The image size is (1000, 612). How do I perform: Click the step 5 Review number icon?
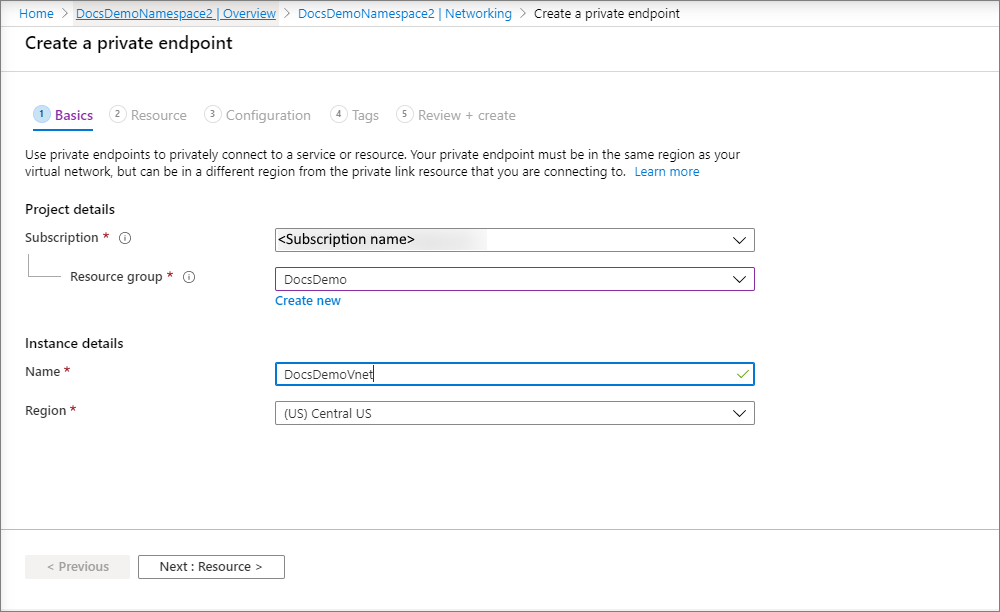(405, 115)
